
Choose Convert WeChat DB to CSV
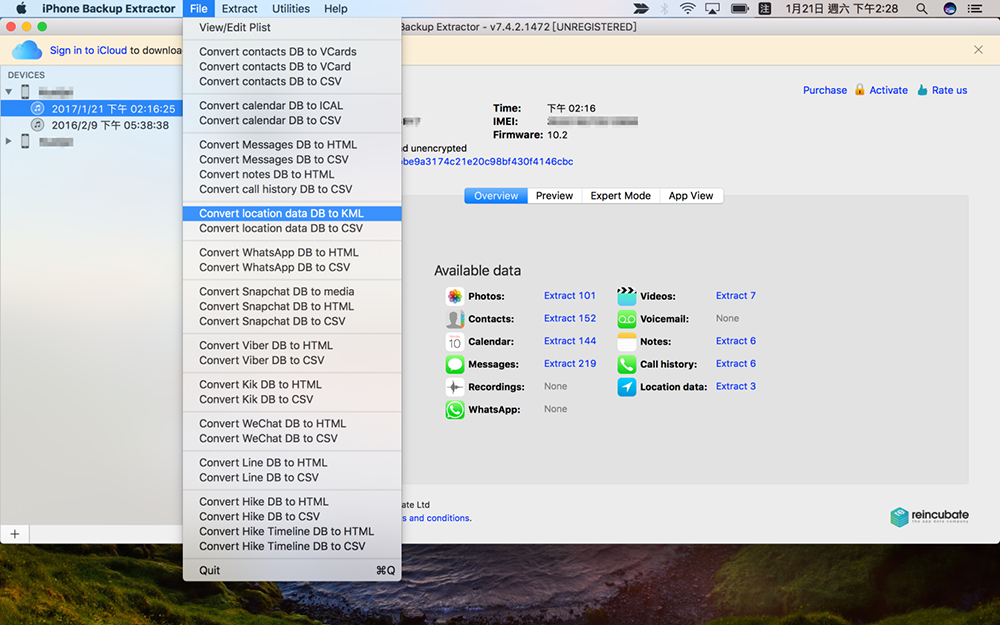coord(292,439)
